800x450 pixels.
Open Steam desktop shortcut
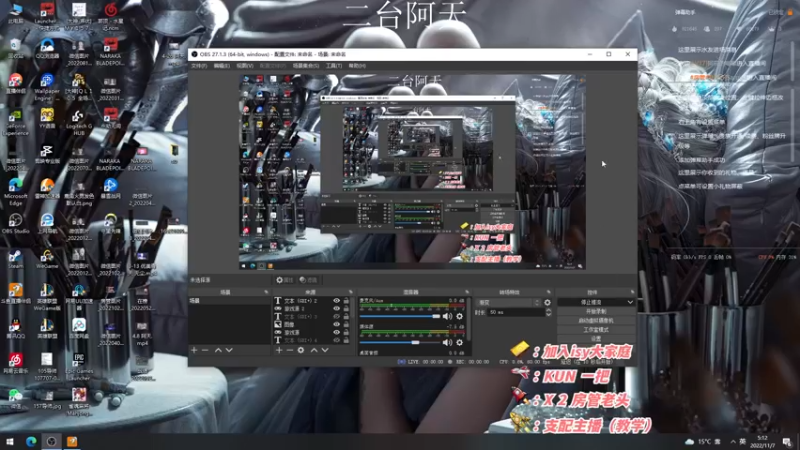pyautogui.click(x=15, y=259)
